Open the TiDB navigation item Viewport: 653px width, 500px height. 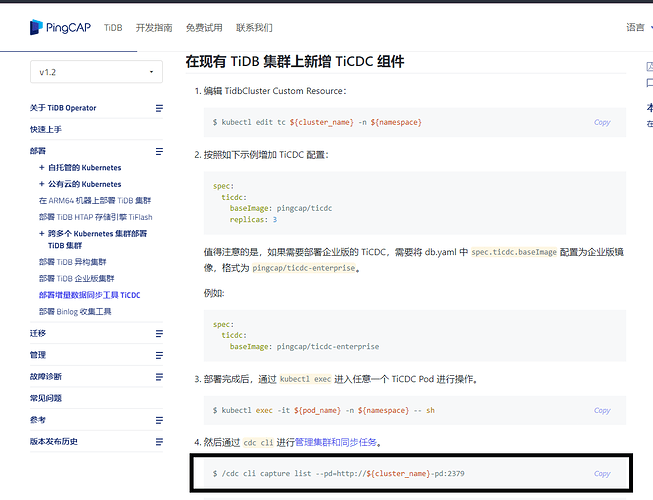(113, 28)
